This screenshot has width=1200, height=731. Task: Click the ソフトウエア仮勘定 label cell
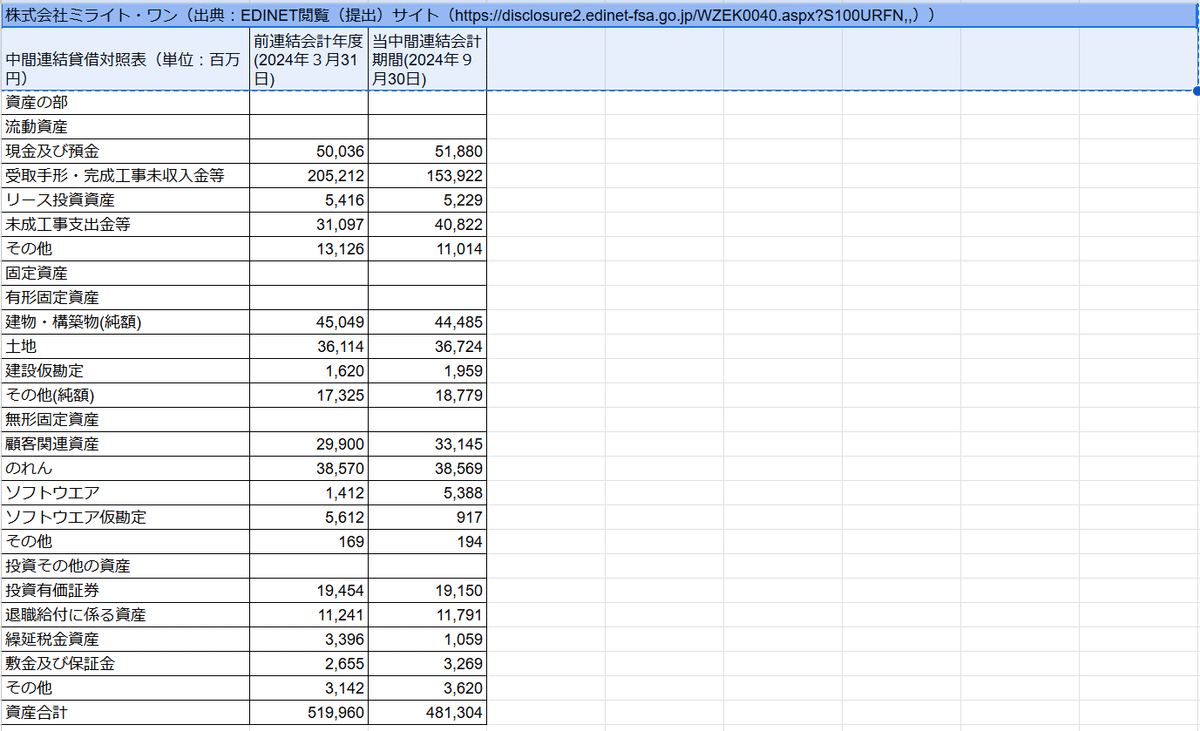tap(126, 517)
